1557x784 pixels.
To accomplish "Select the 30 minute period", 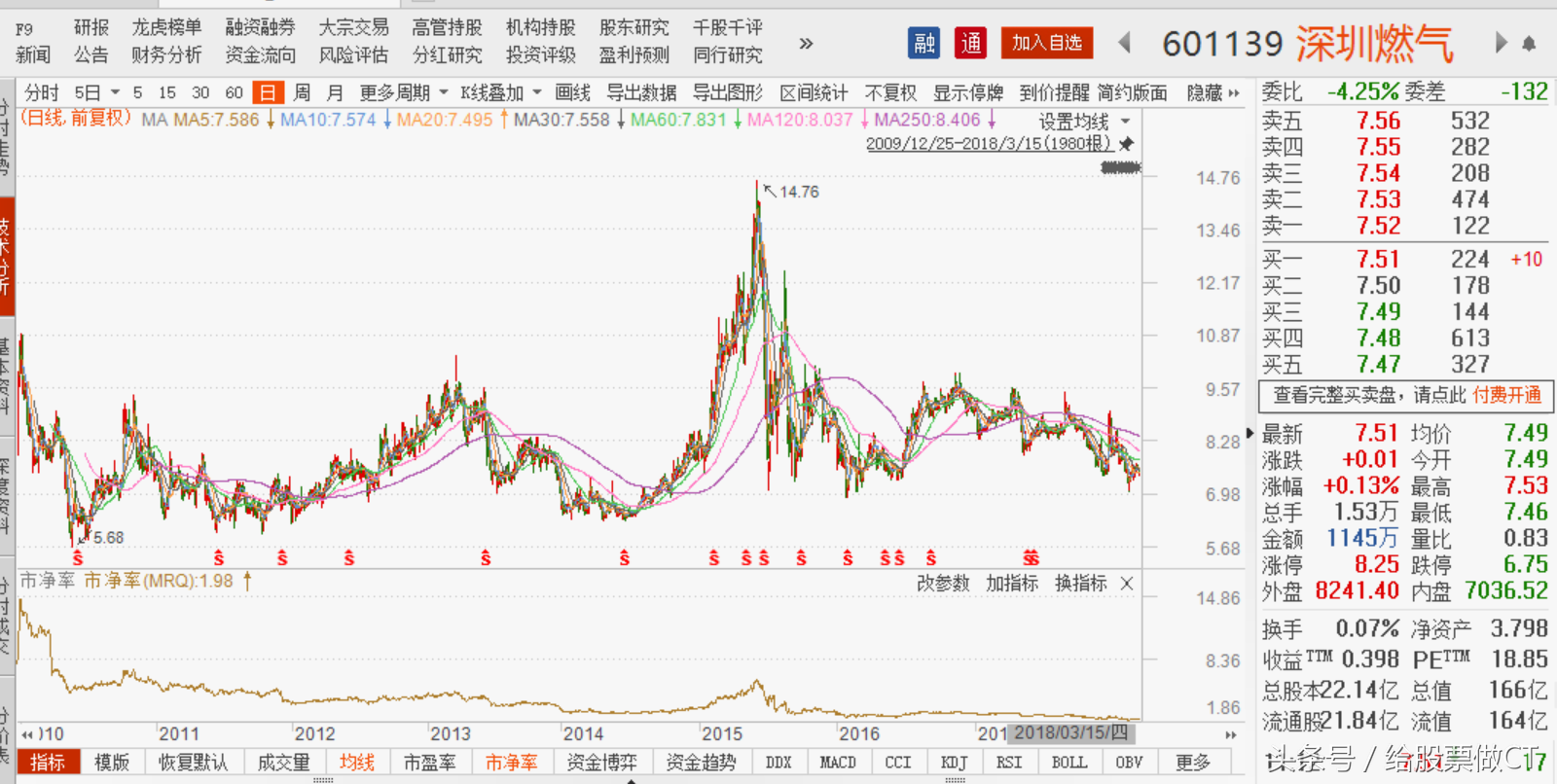I will tap(200, 92).
